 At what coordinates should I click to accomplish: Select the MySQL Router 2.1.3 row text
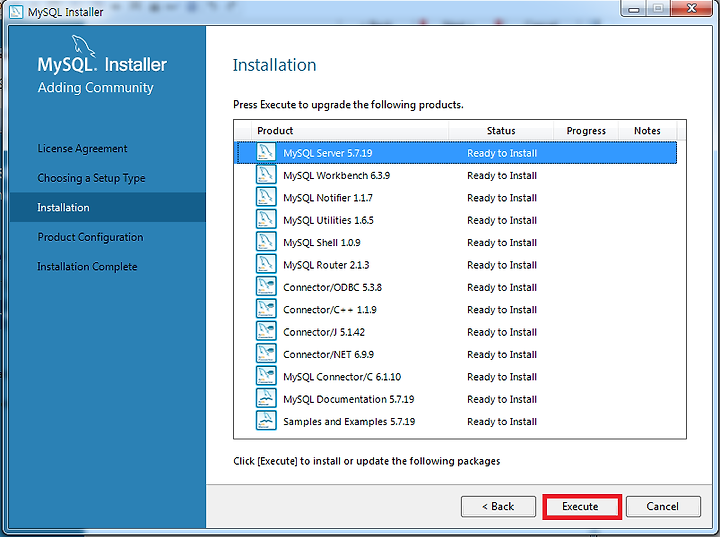(x=326, y=265)
